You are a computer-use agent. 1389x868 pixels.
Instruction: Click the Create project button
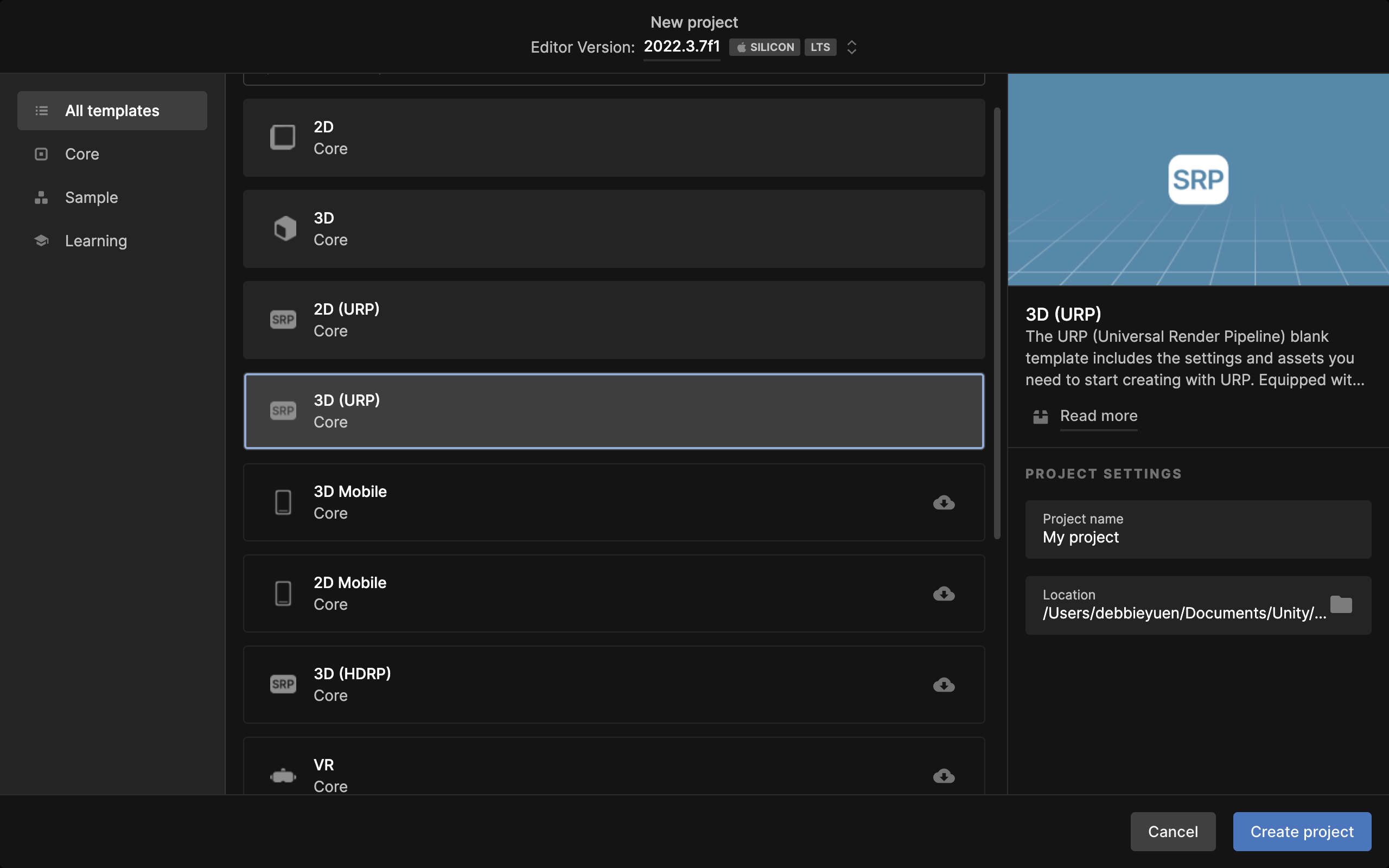1302,831
